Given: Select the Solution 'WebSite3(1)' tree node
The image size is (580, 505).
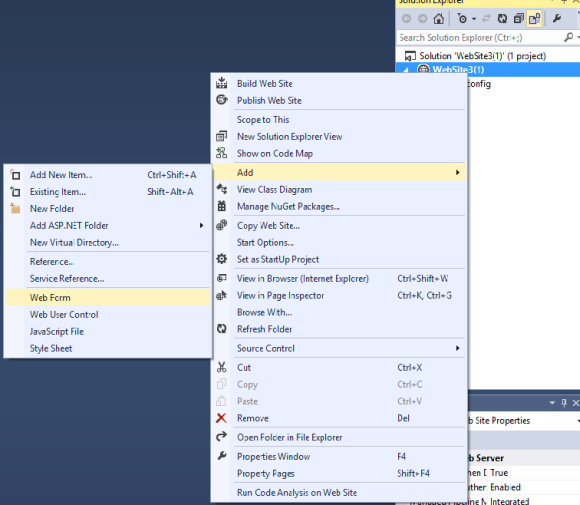Looking at the screenshot, I should [483, 56].
